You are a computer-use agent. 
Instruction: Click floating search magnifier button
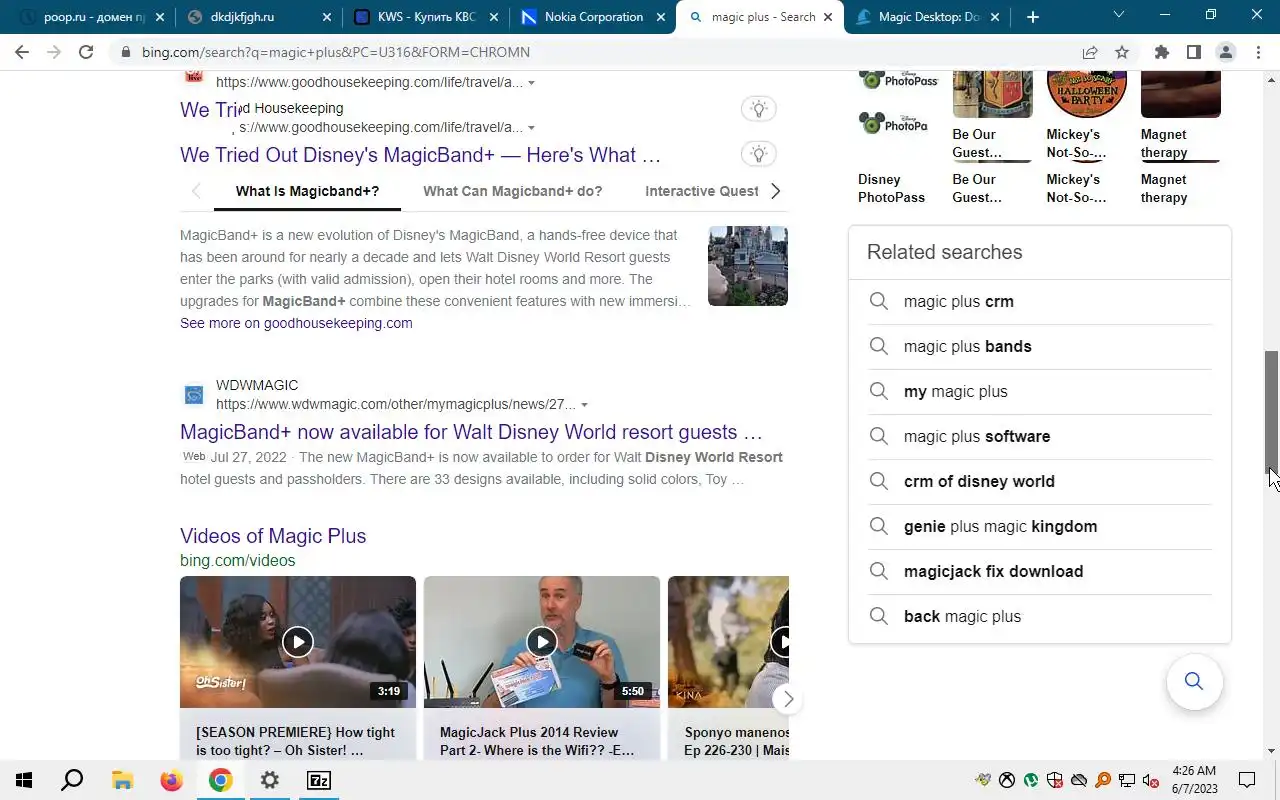tap(1194, 682)
